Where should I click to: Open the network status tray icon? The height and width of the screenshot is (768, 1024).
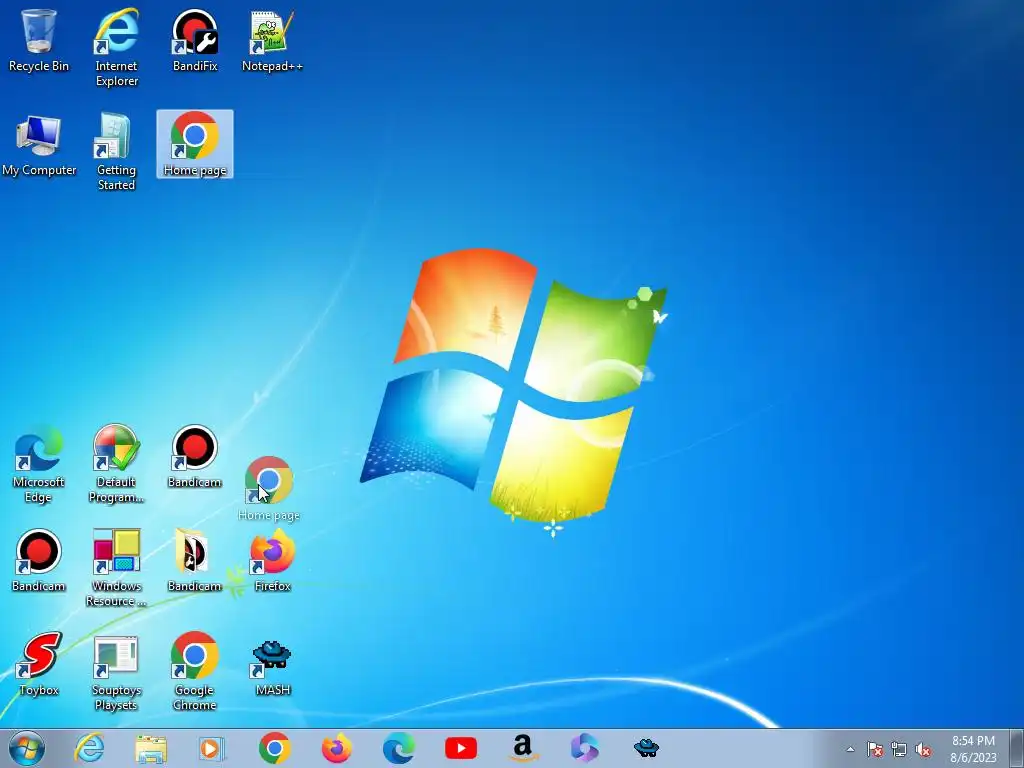(899, 749)
